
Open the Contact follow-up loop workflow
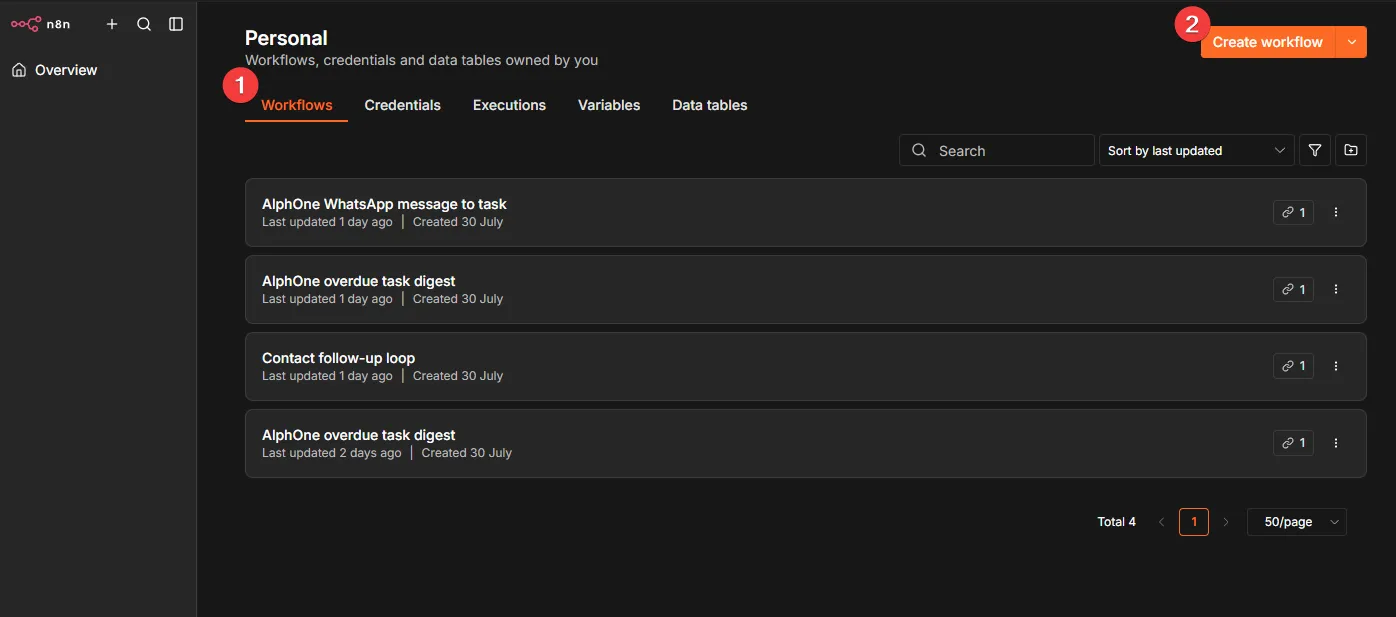click(x=806, y=366)
